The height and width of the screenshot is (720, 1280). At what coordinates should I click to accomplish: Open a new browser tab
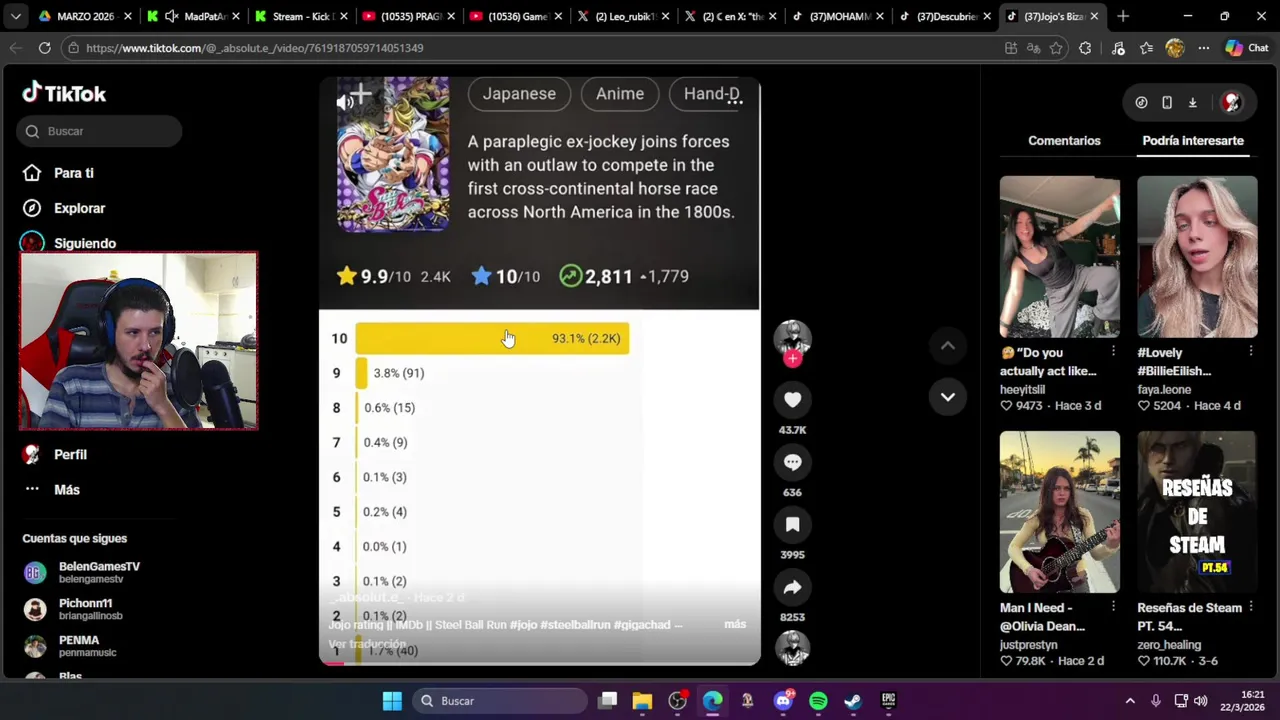coord(1123,16)
